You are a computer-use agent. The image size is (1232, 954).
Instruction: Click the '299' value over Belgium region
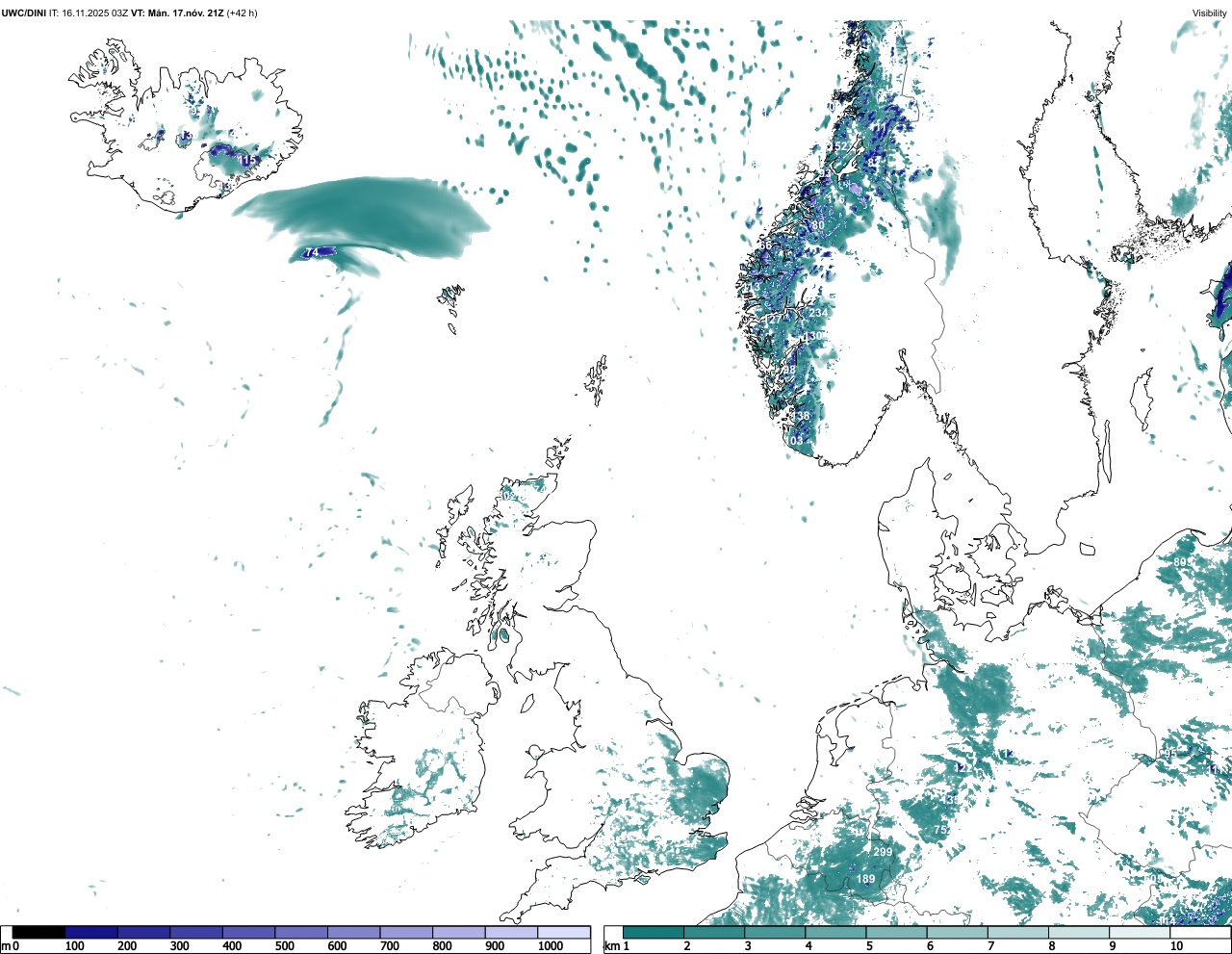[883, 852]
